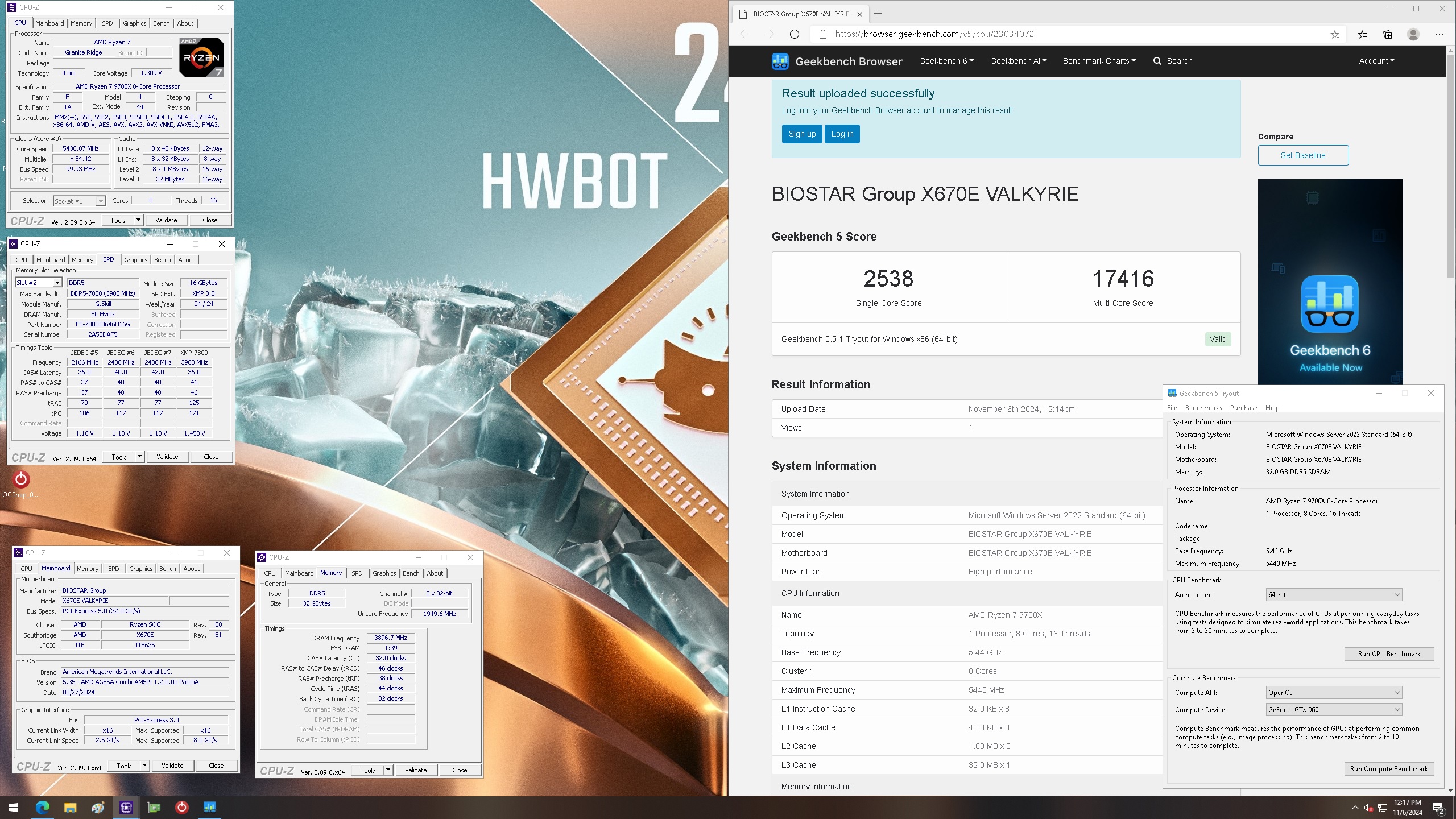The width and height of the screenshot is (1456, 819).
Task: Click the network tray icon
Action: 1383,808
